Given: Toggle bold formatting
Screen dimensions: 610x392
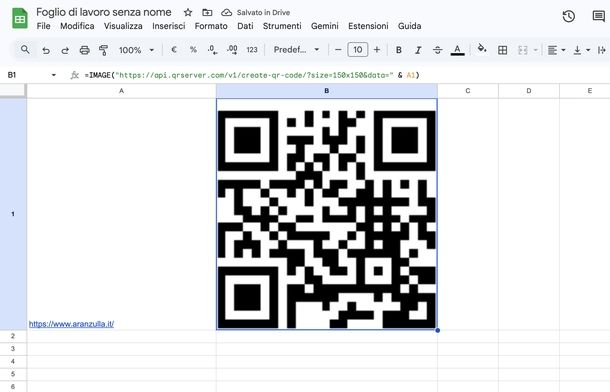Looking at the screenshot, I should tap(399, 50).
